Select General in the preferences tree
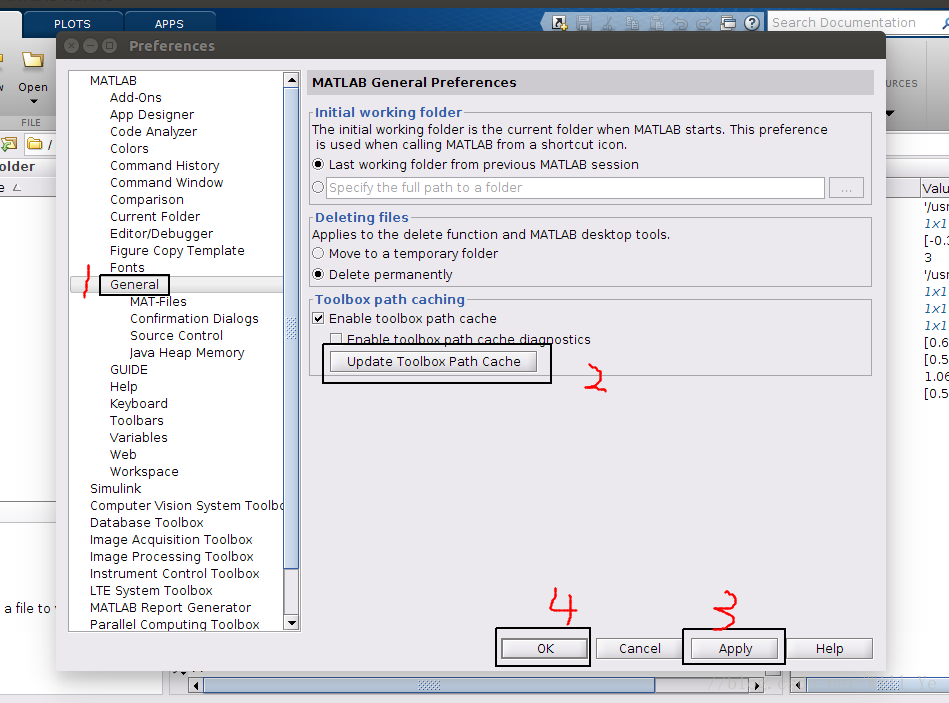The width and height of the screenshot is (949, 703). point(134,285)
